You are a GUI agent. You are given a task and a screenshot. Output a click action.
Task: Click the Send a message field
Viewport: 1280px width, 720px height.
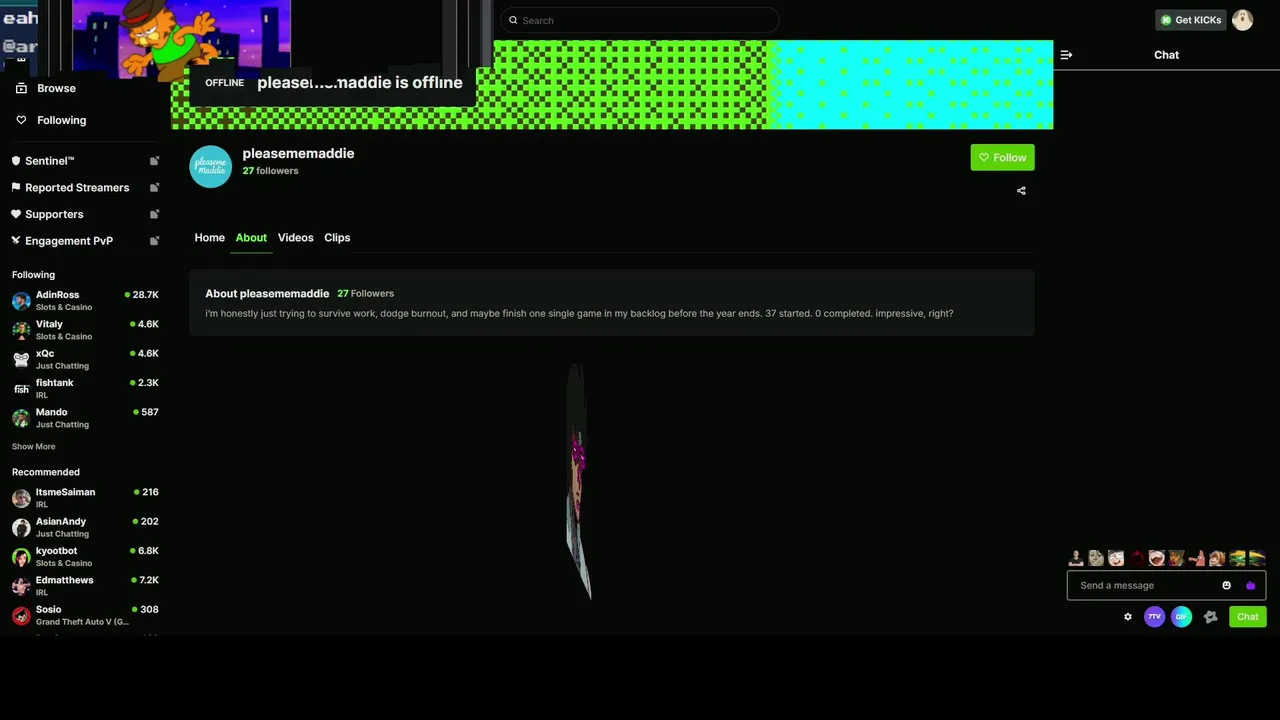(x=1166, y=586)
